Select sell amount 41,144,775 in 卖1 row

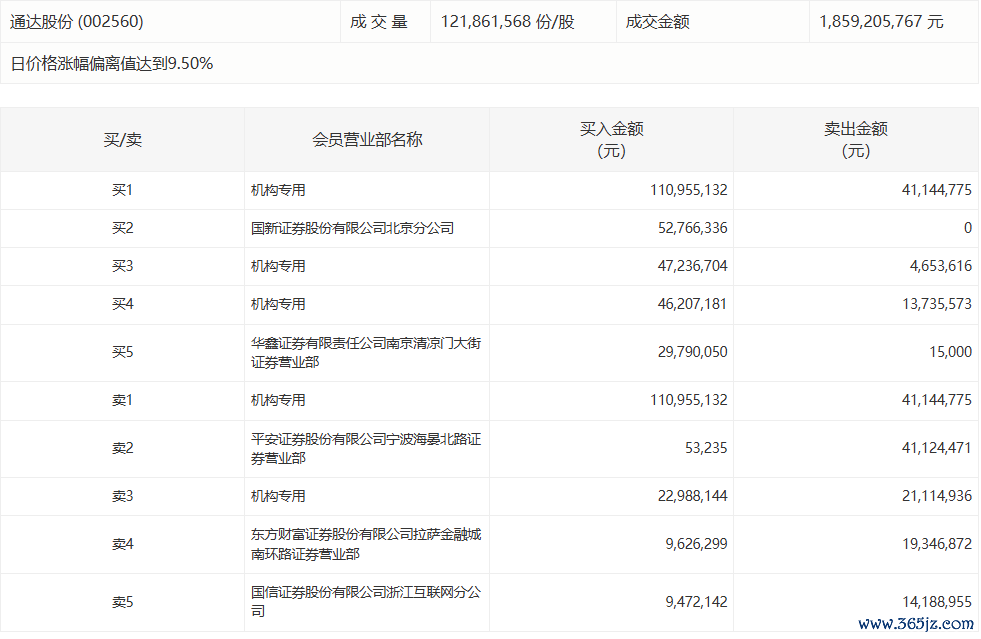[937, 401]
